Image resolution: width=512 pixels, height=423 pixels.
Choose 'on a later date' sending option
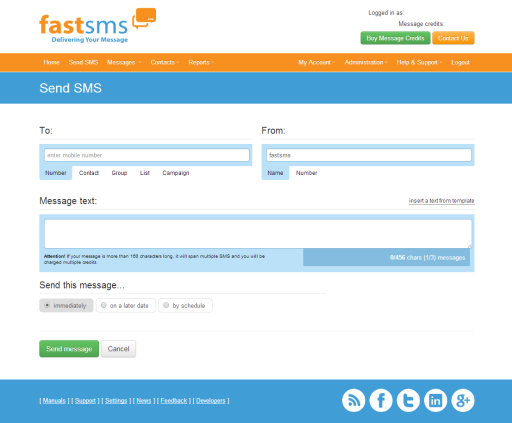[x=126, y=305]
